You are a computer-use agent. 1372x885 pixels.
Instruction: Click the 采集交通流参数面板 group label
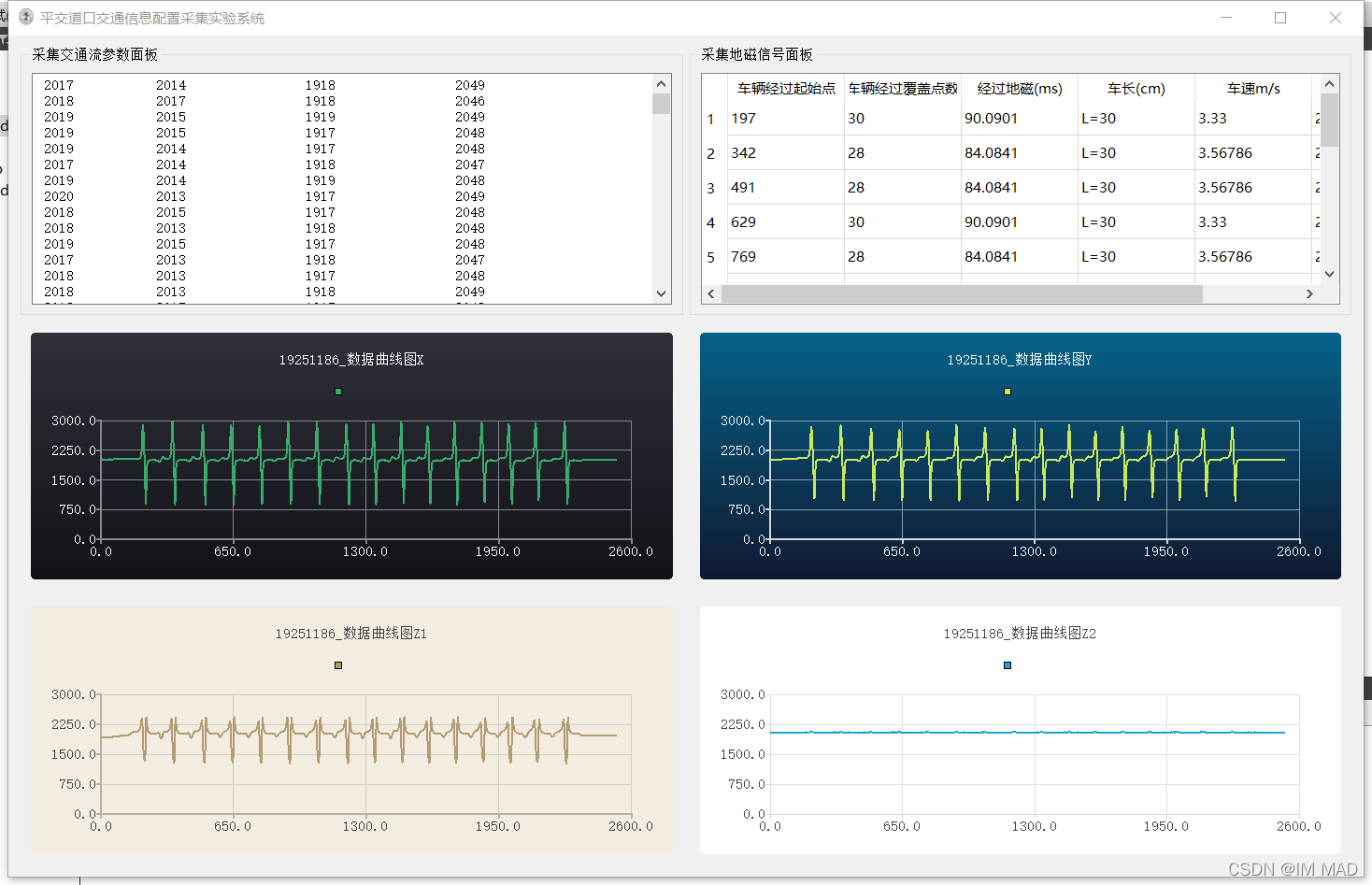pyautogui.click(x=95, y=55)
